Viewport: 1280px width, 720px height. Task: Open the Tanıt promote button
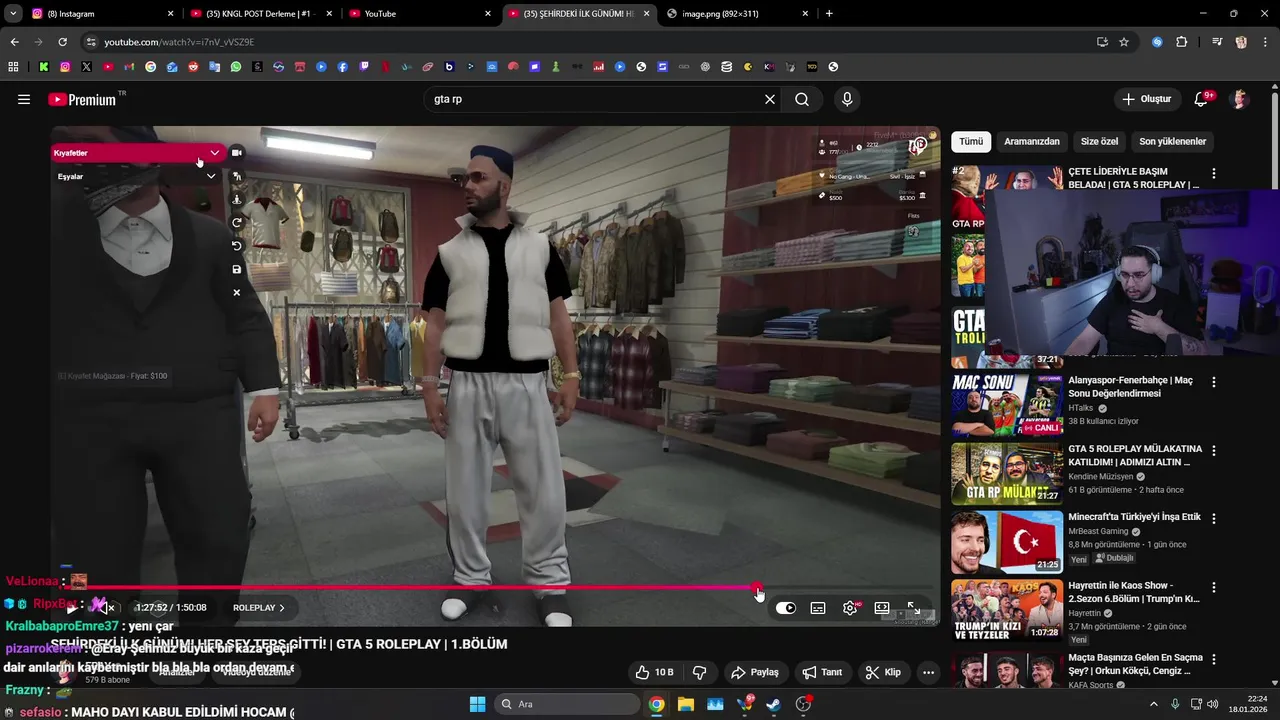[x=823, y=672]
